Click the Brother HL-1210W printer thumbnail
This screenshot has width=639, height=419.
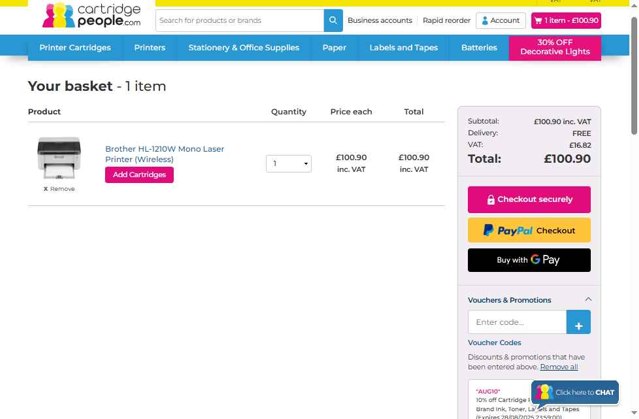pyautogui.click(x=59, y=158)
